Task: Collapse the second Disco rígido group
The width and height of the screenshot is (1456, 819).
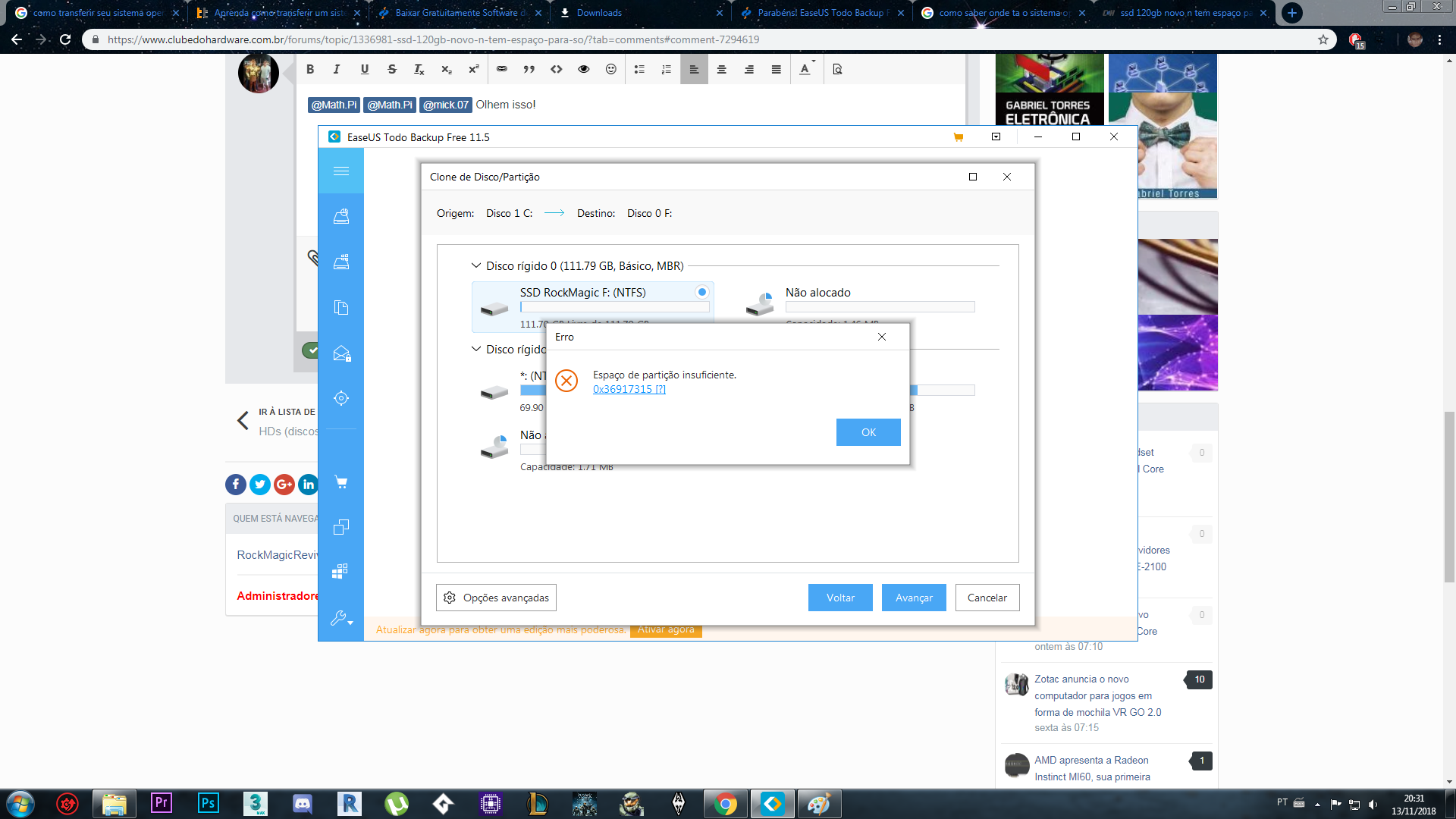Action: (476, 349)
